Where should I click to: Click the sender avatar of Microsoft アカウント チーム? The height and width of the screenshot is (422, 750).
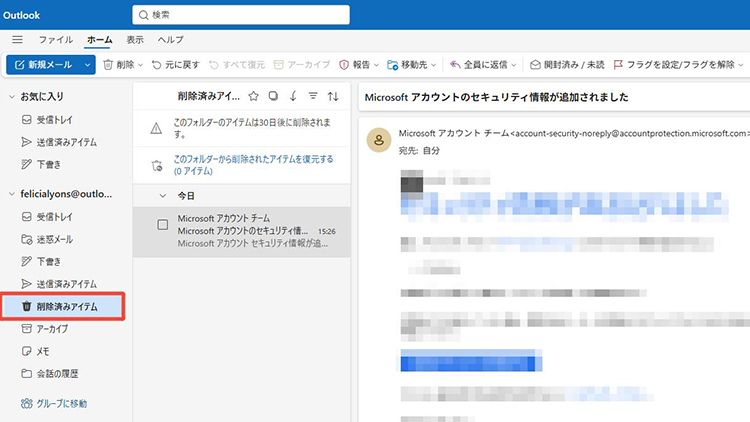(379, 140)
